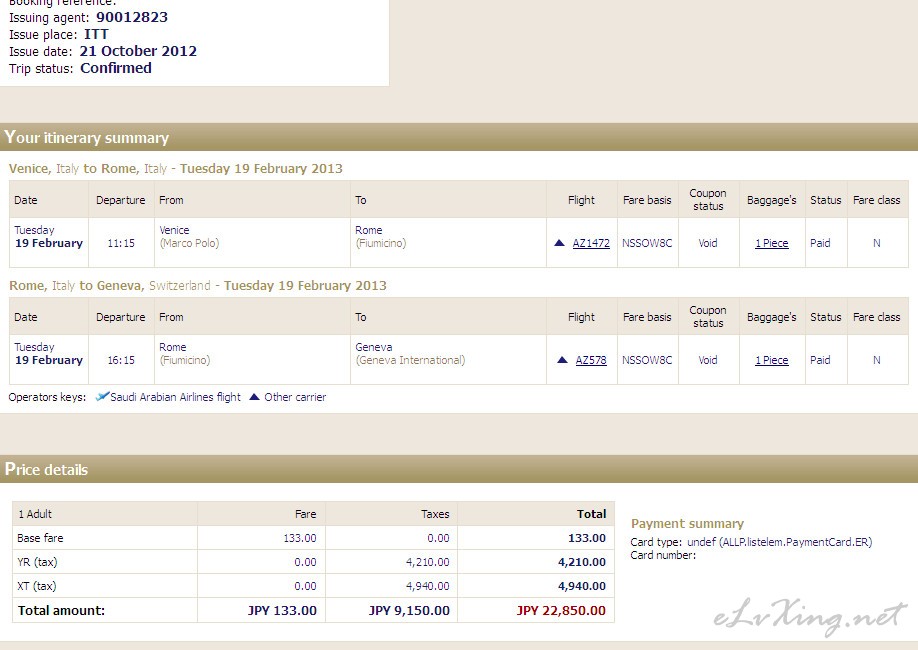Click the Other carrier triangle legend icon
Viewport: 918px width, 650px height.
tap(254, 396)
